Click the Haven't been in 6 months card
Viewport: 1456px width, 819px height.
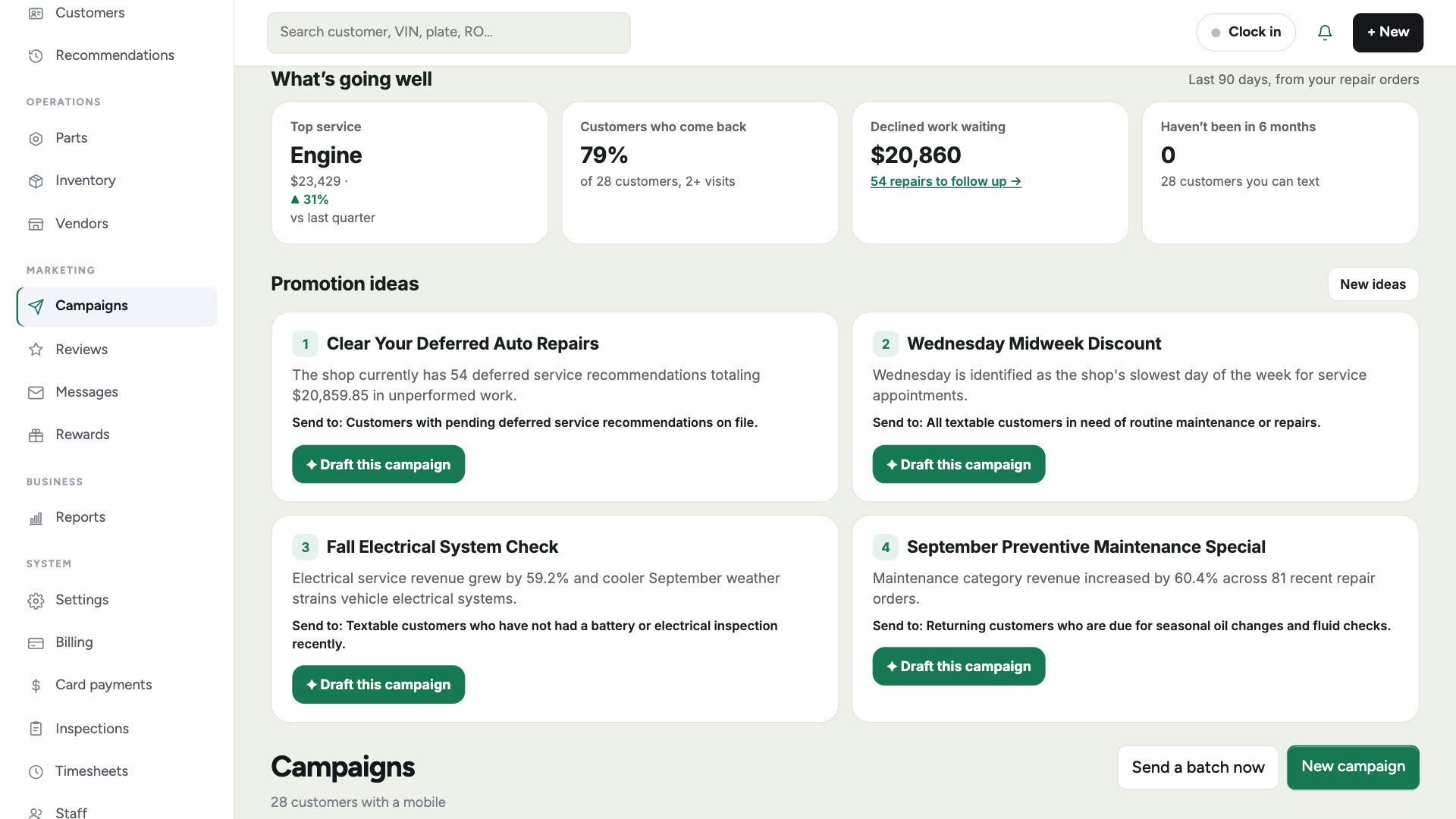pos(1280,173)
